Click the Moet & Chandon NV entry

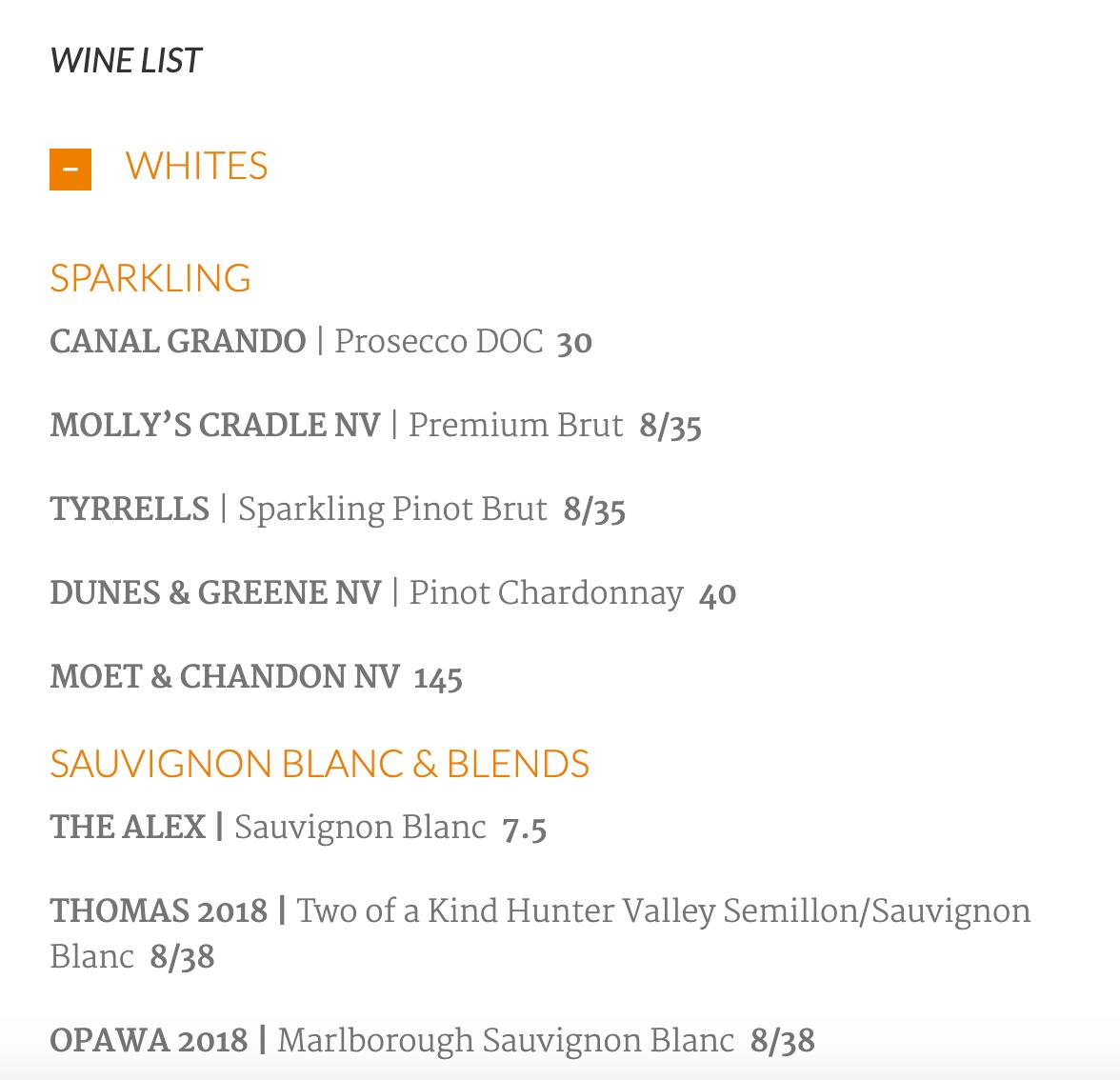pyautogui.click(x=256, y=677)
